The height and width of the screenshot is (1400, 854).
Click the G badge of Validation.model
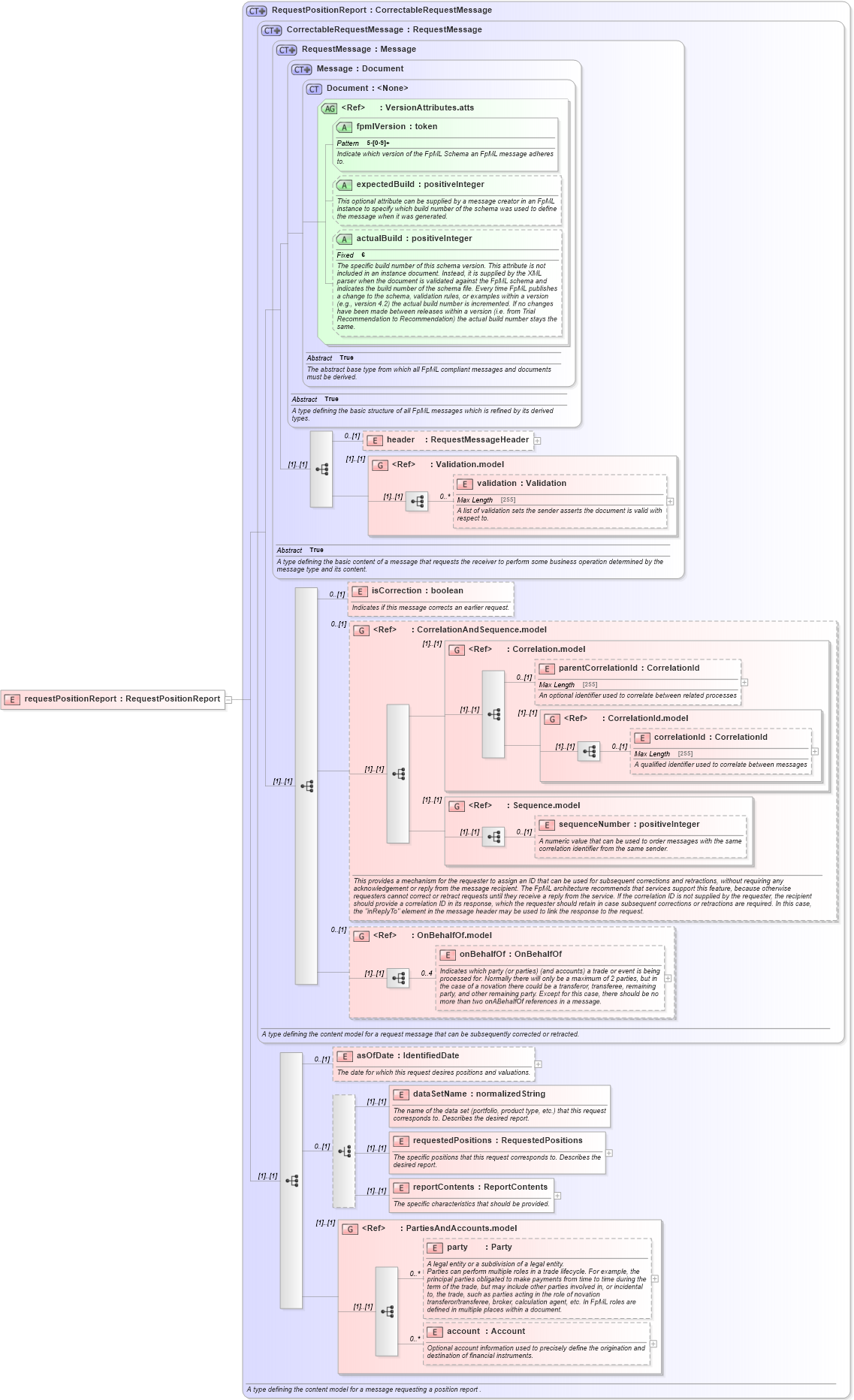(380, 466)
